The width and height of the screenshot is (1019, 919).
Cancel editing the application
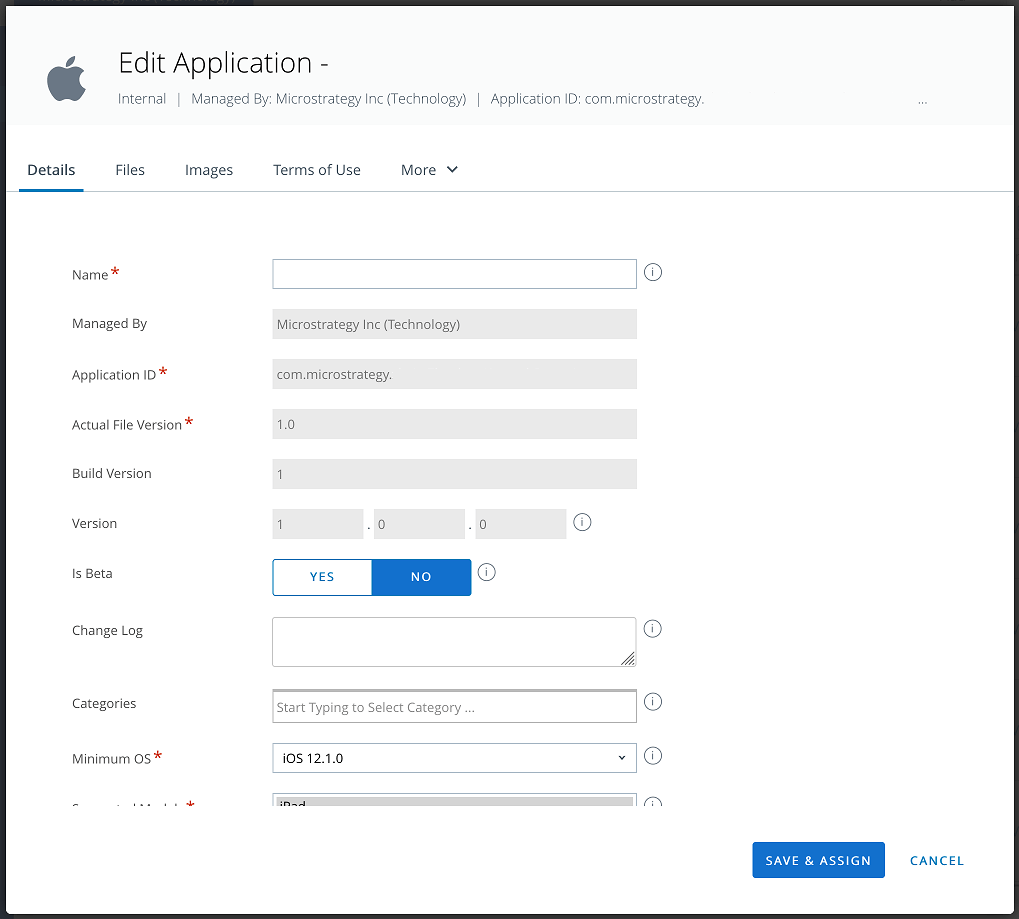point(936,861)
